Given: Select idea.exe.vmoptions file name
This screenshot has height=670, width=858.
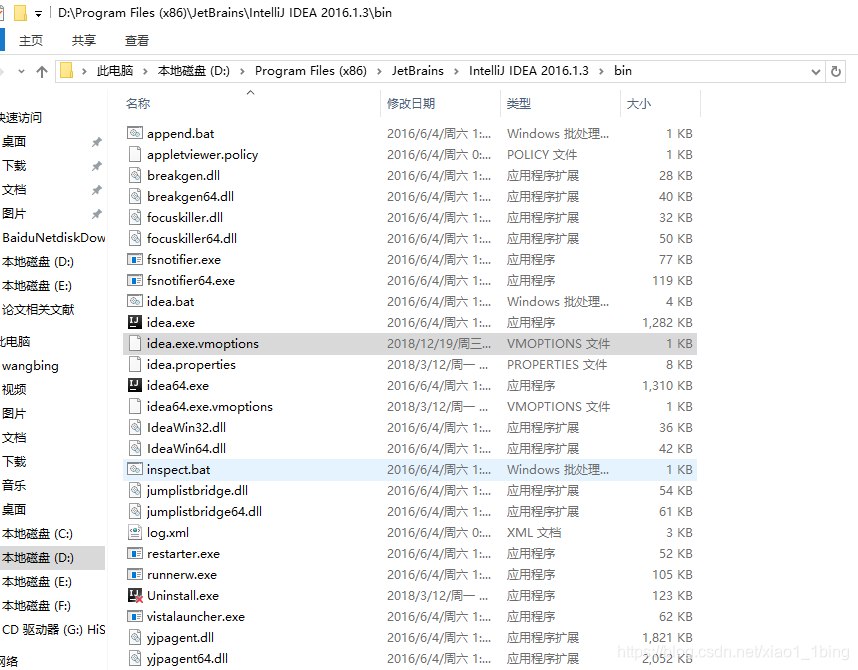Looking at the screenshot, I should pyautogui.click(x=202, y=344).
